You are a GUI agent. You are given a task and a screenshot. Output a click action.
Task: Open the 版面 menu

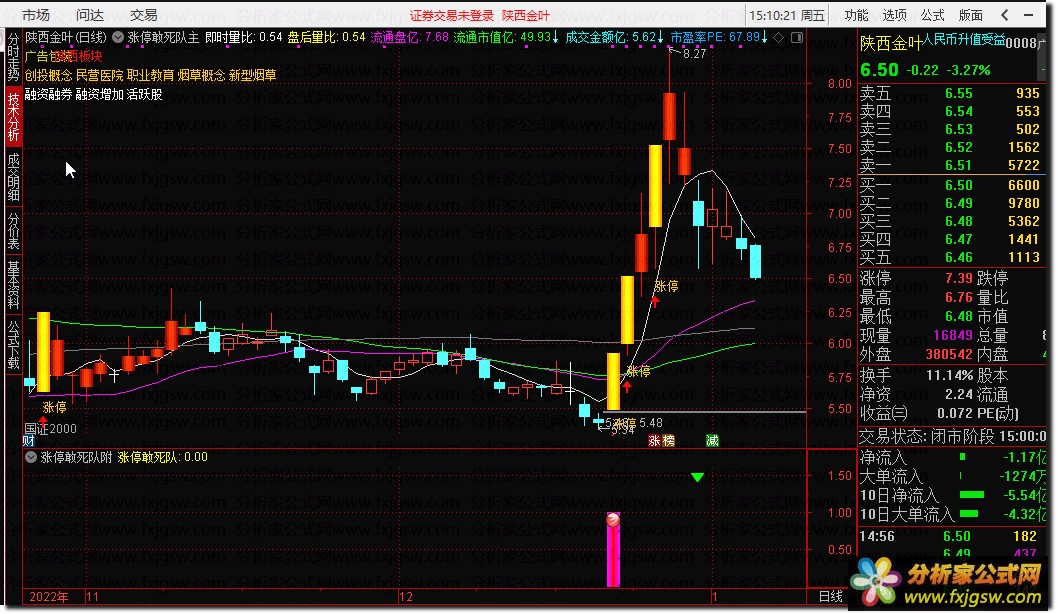(x=970, y=15)
